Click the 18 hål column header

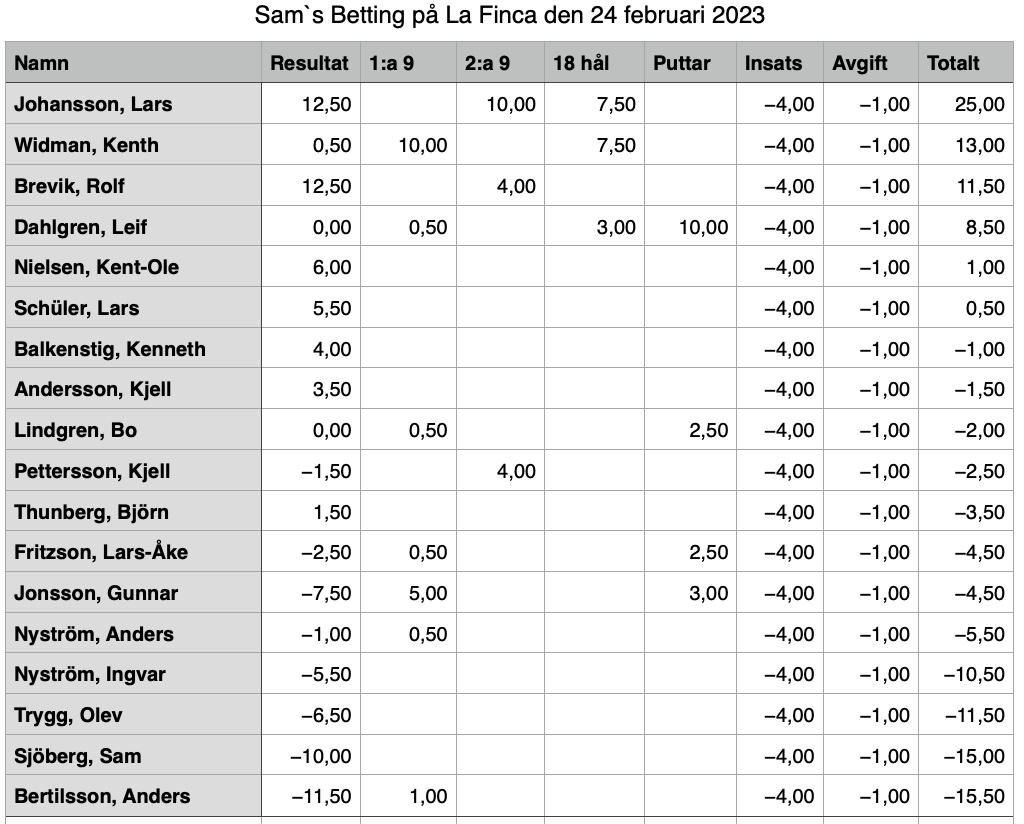594,63
